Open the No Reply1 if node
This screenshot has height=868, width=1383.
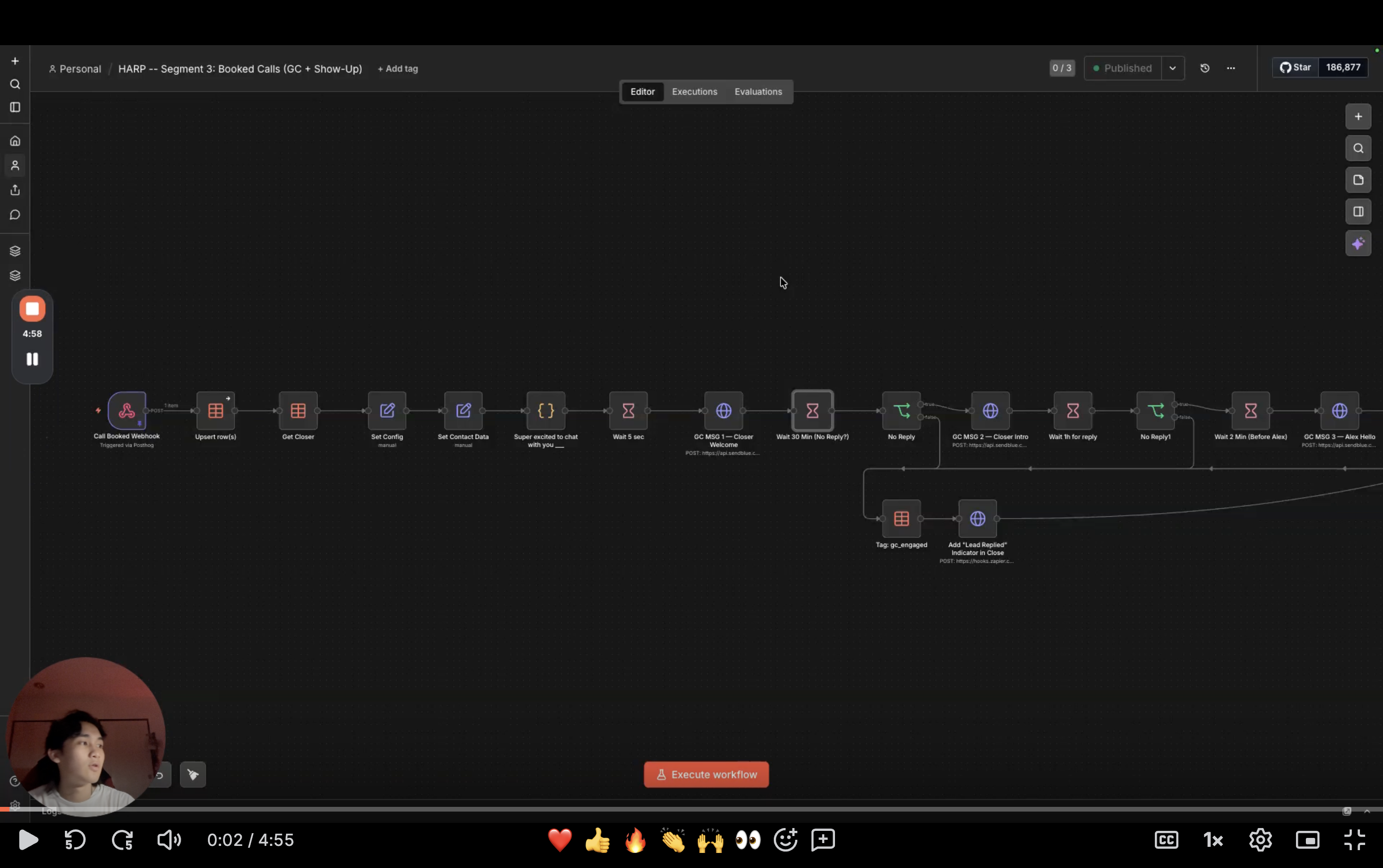[x=1156, y=410]
